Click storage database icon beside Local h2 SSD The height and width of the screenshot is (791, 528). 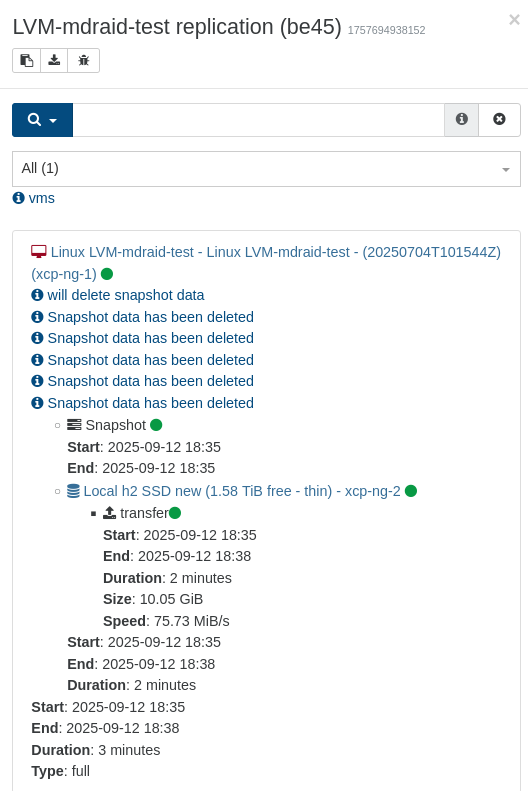74,491
